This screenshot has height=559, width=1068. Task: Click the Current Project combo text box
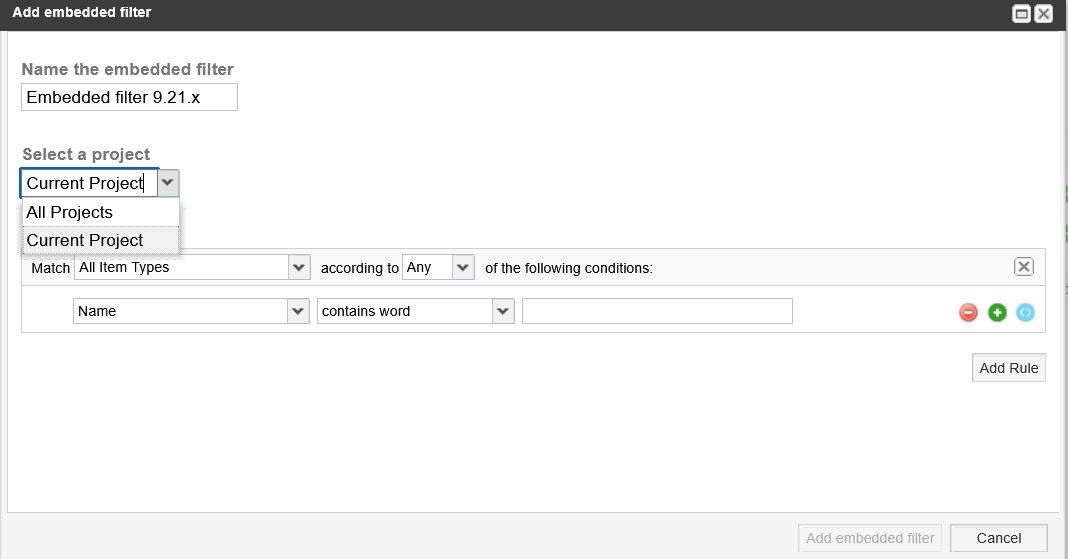click(x=89, y=183)
